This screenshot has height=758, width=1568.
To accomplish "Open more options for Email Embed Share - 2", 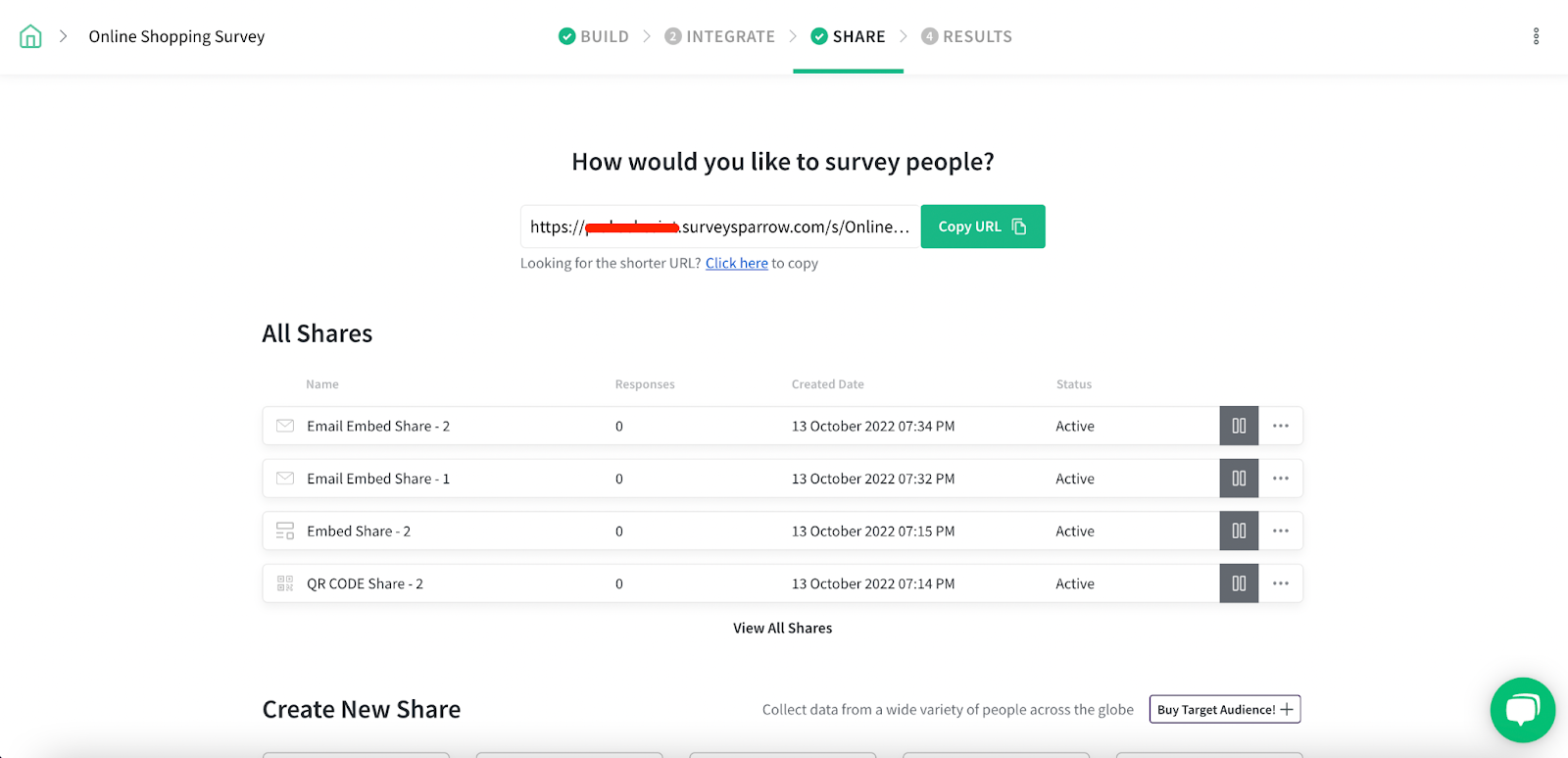I will click(1281, 426).
